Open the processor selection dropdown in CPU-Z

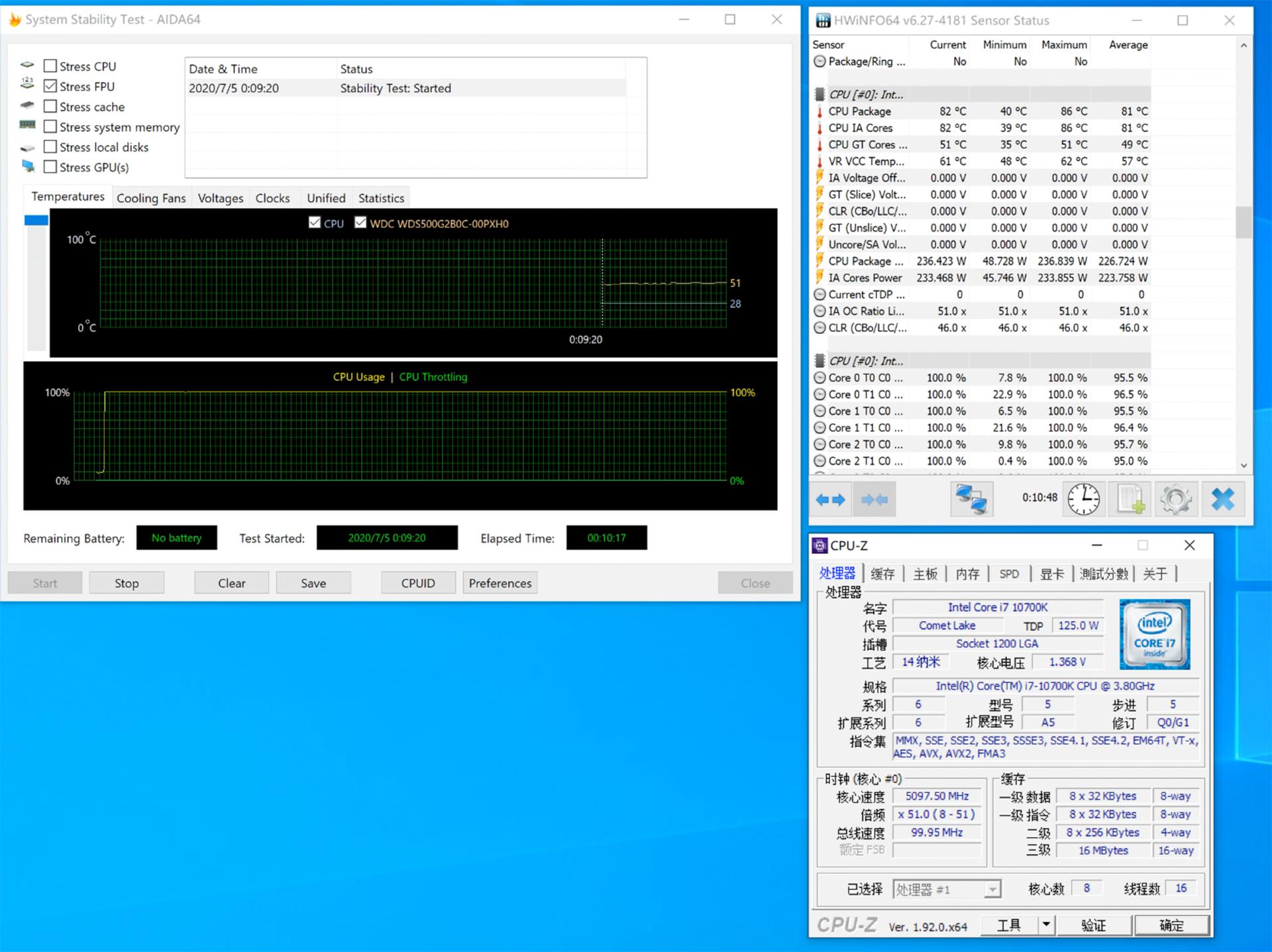(x=992, y=889)
